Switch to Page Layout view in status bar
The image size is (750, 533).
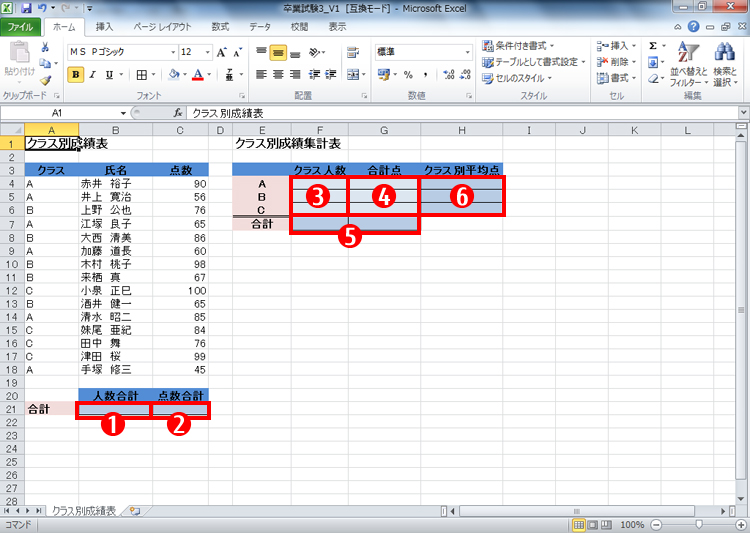click(x=592, y=525)
